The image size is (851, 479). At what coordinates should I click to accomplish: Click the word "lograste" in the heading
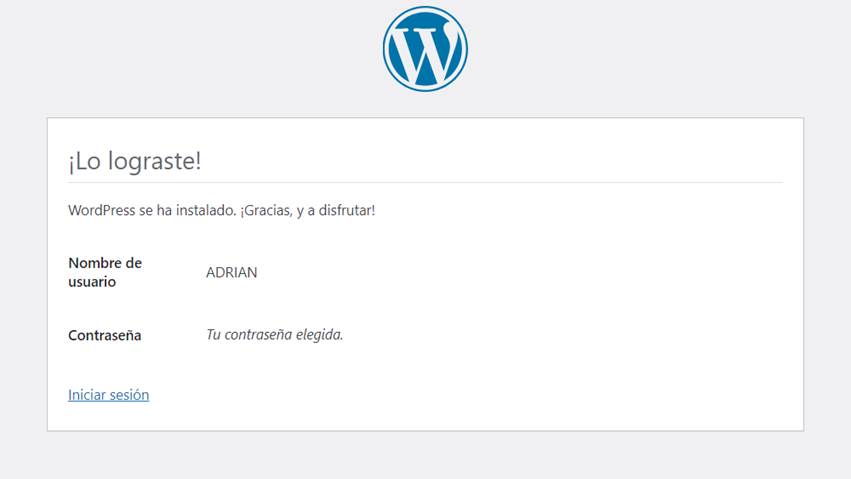coord(158,162)
